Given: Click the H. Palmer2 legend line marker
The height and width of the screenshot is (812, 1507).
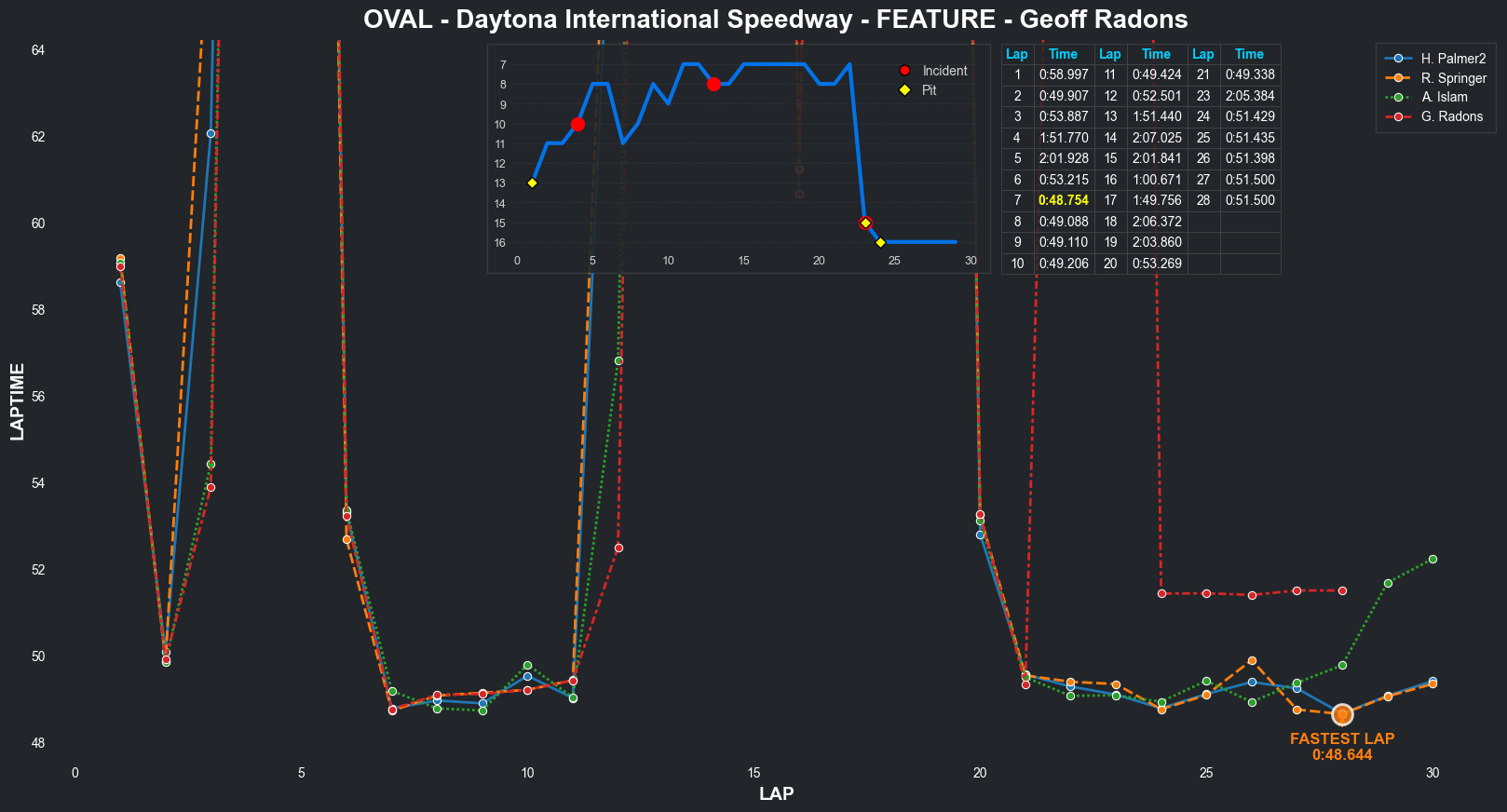Looking at the screenshot, I should tap(1398, 59).
